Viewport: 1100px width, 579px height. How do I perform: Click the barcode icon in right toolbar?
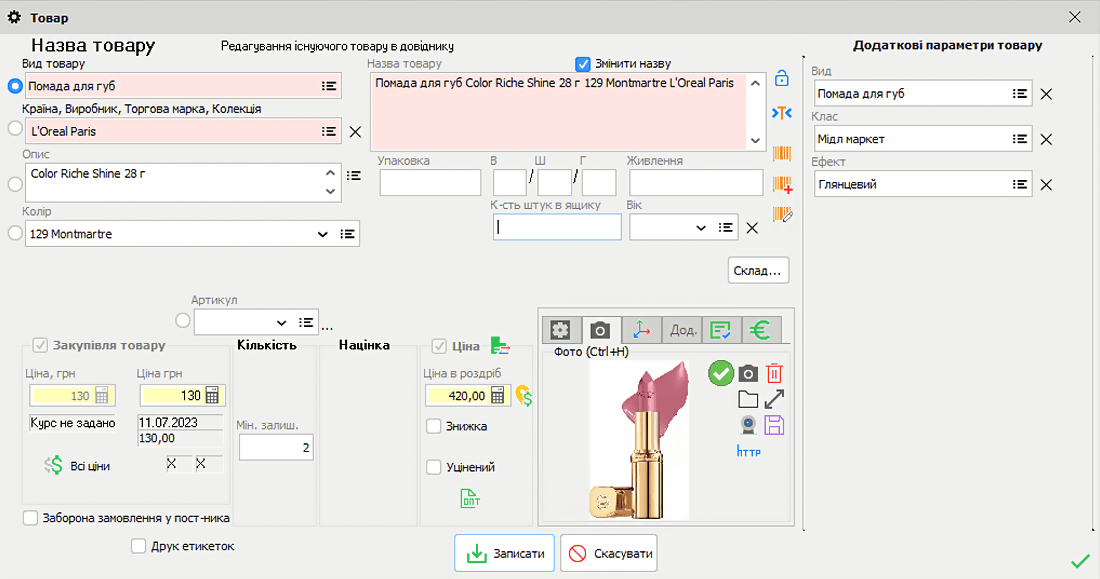pyautogui.click(x=781, y=155)
